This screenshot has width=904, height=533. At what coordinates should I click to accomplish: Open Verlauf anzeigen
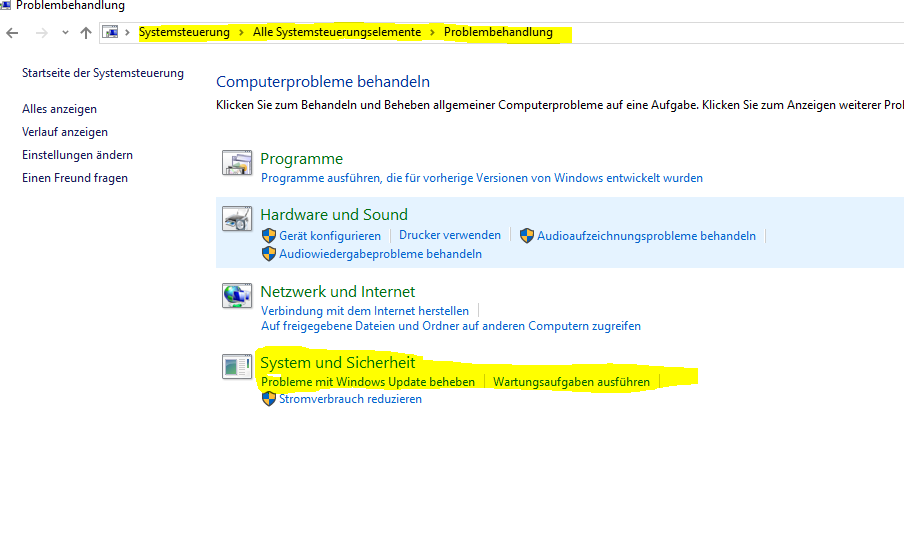65,132
